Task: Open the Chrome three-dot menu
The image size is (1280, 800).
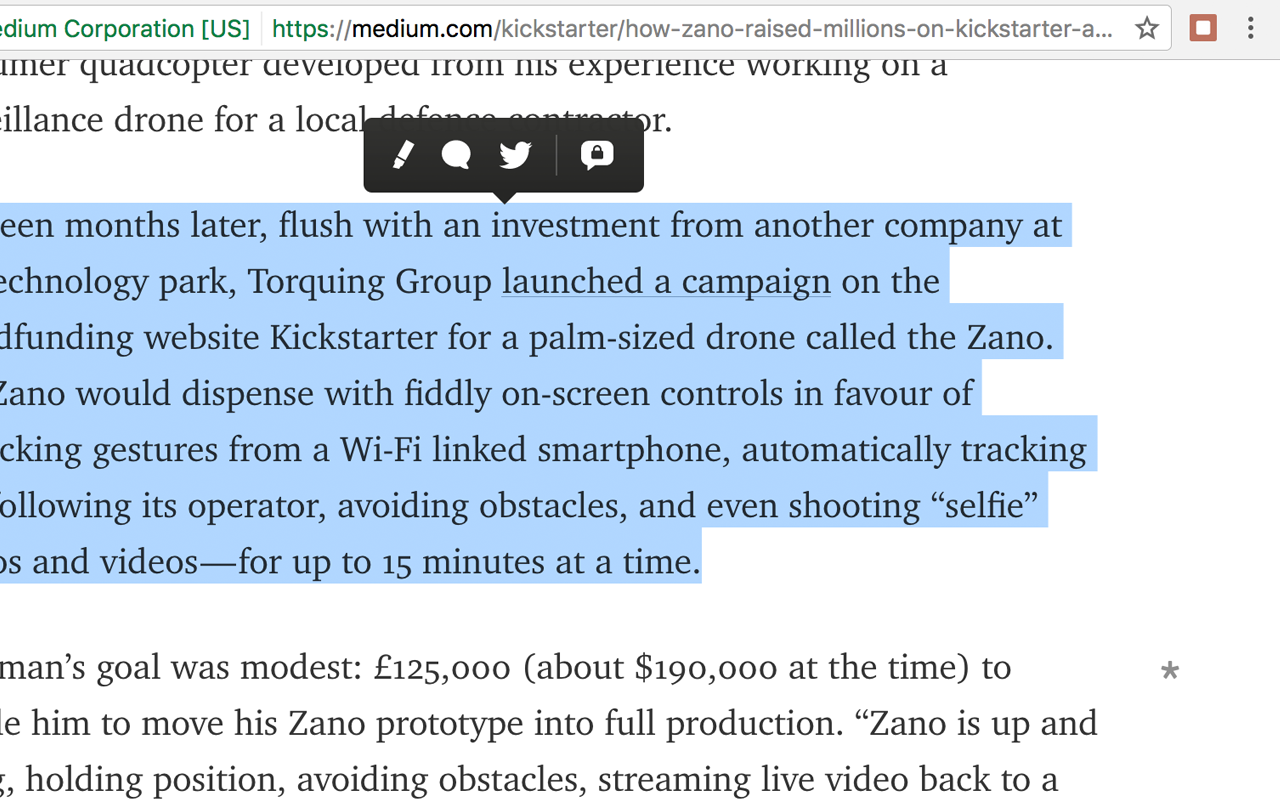Action: (x=1250, y=28)
